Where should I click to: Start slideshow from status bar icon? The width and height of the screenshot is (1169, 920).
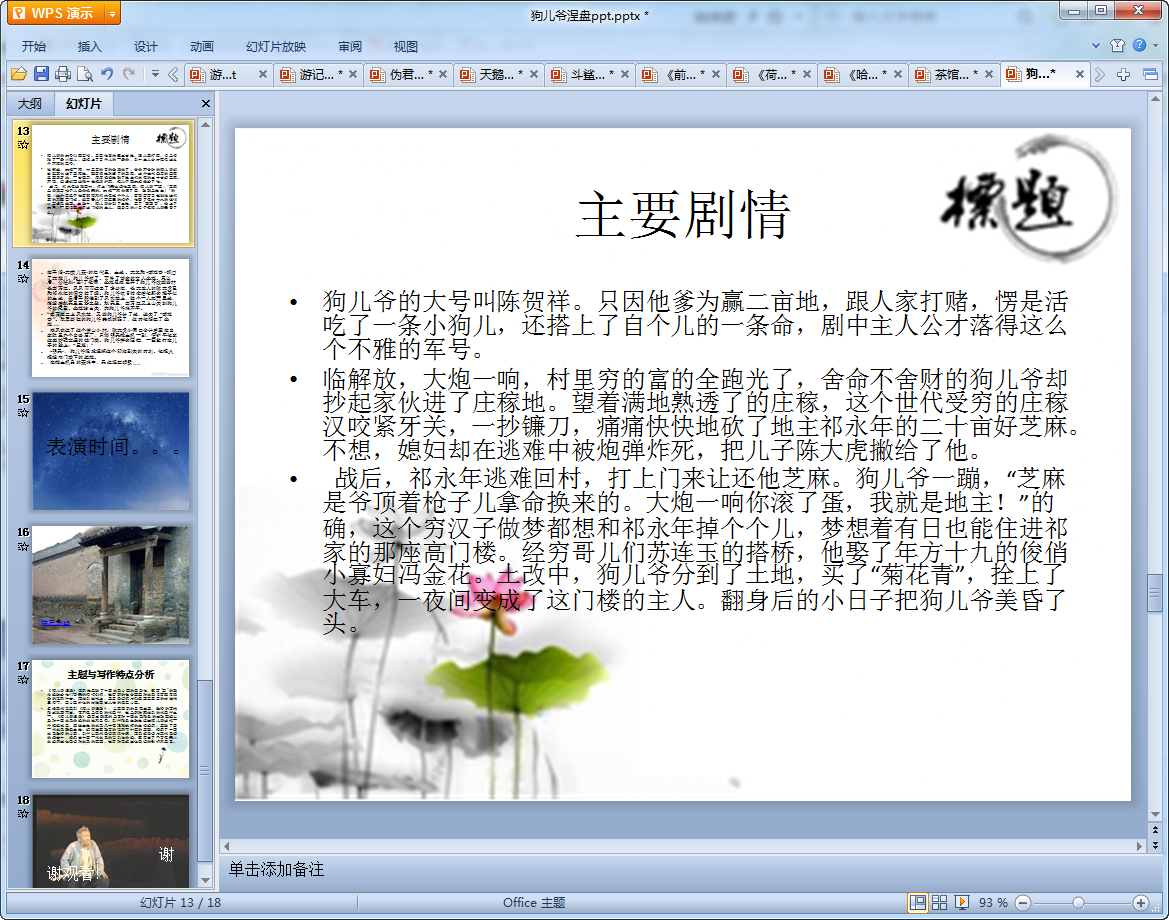[x=962, y=903]
